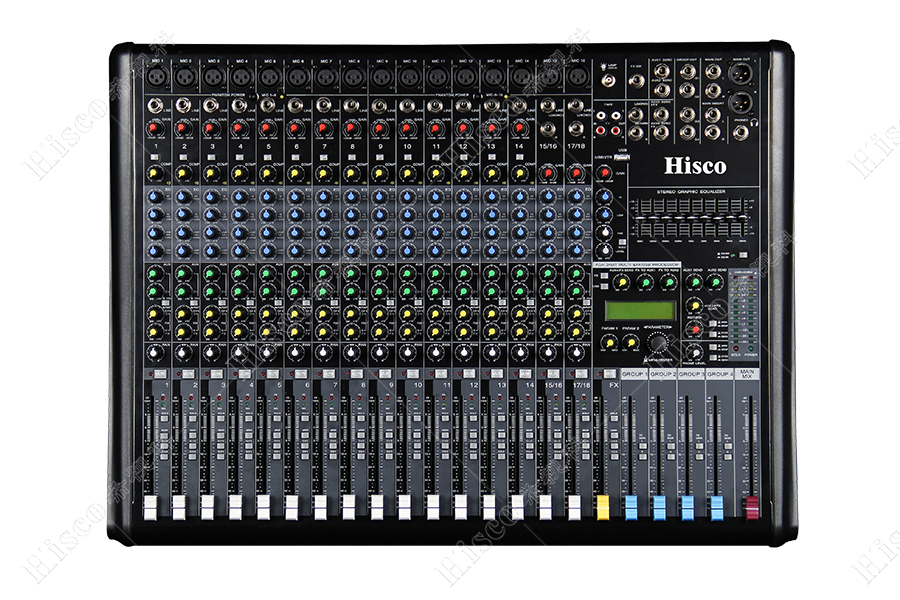
Task: Click the channel 14 white PAN knob
Action: pos(520,351)
